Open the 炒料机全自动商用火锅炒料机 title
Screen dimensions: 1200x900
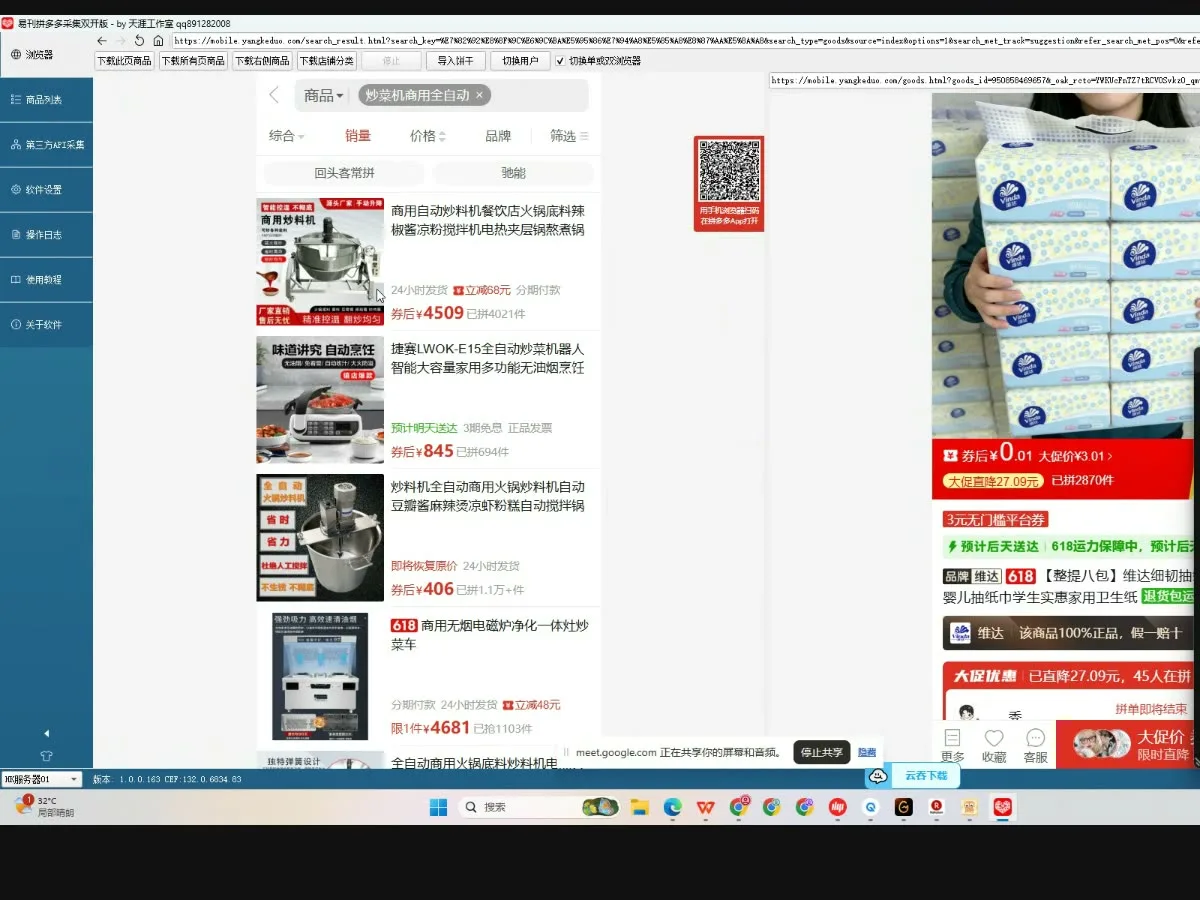click(488, 497)
